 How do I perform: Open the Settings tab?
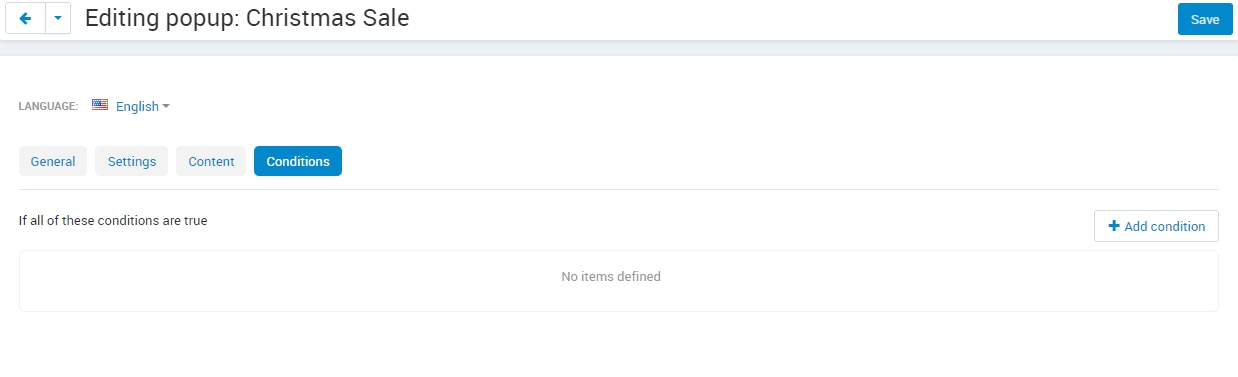132,161
